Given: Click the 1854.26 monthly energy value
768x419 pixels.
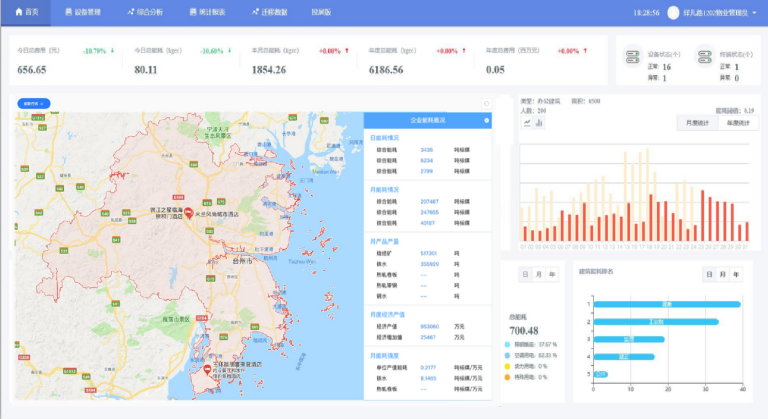Looking at the screenshot, I should (269, 70).
